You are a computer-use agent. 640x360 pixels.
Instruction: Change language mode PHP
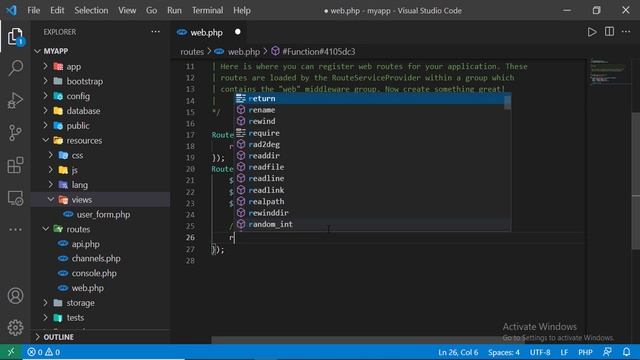[585, 352]
